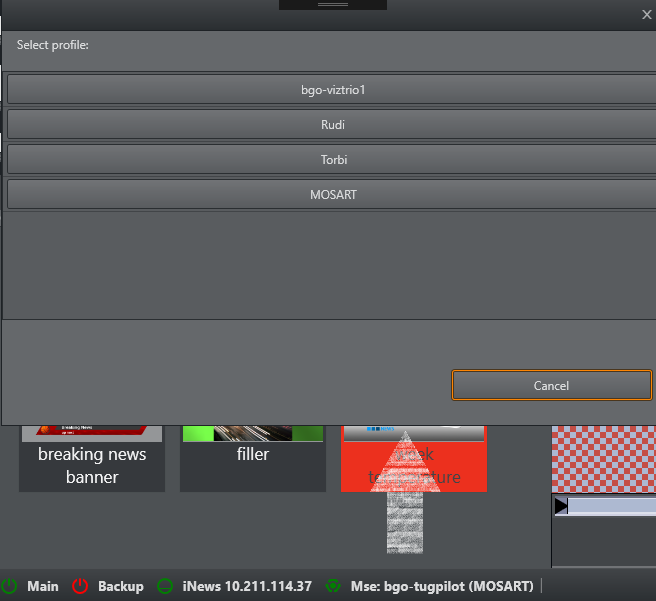Grab the drag handle at top center

point(332,5)
